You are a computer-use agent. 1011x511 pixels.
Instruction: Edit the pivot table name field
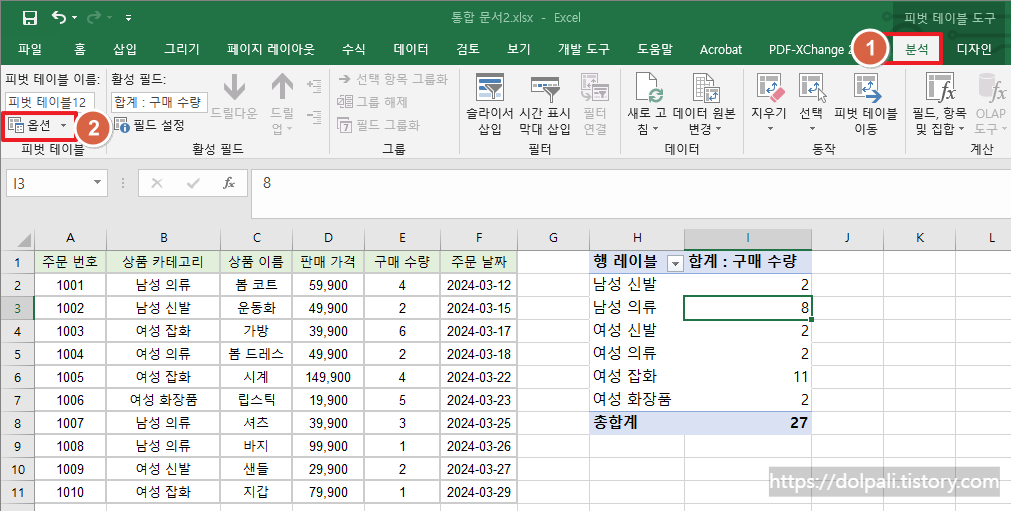(50, 102)
